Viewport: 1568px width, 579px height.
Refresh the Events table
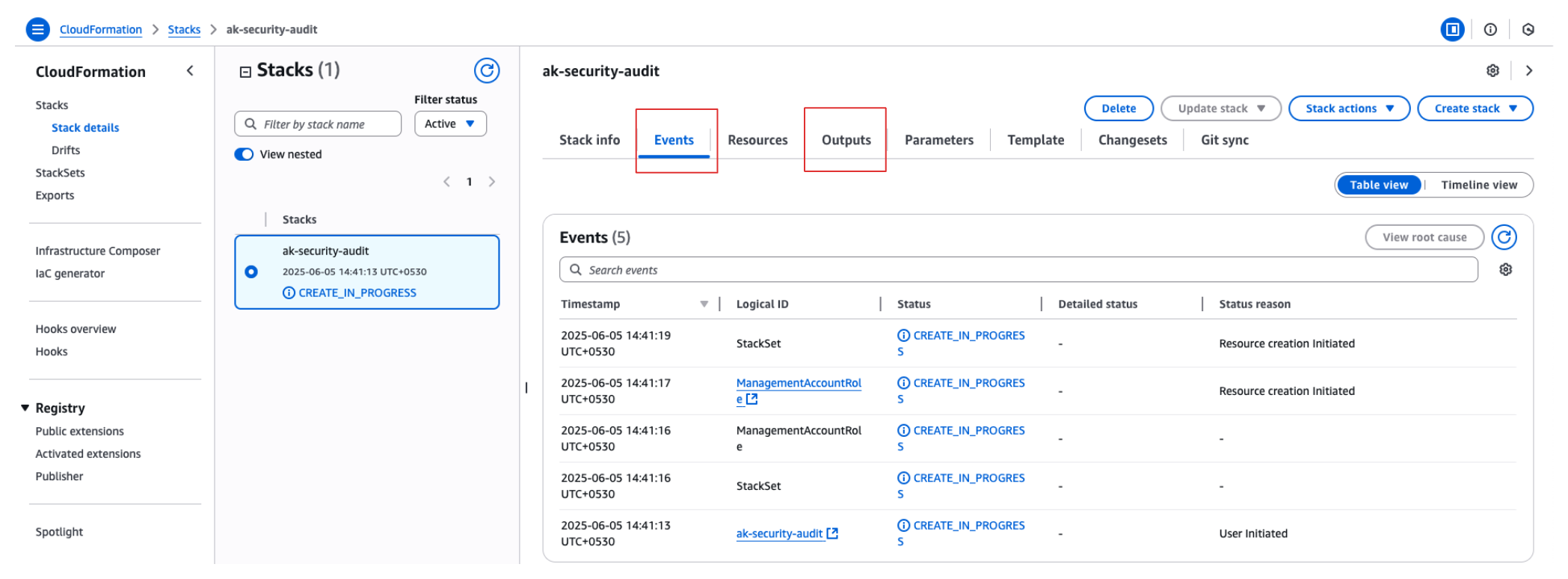tap(1504, 237)
